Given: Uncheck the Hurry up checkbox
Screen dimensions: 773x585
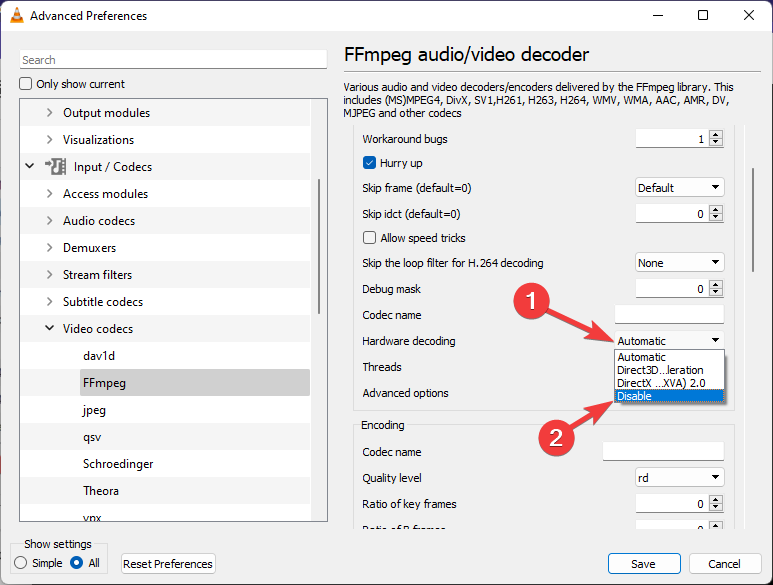Looking at the screenshot, I should (369, 163).
